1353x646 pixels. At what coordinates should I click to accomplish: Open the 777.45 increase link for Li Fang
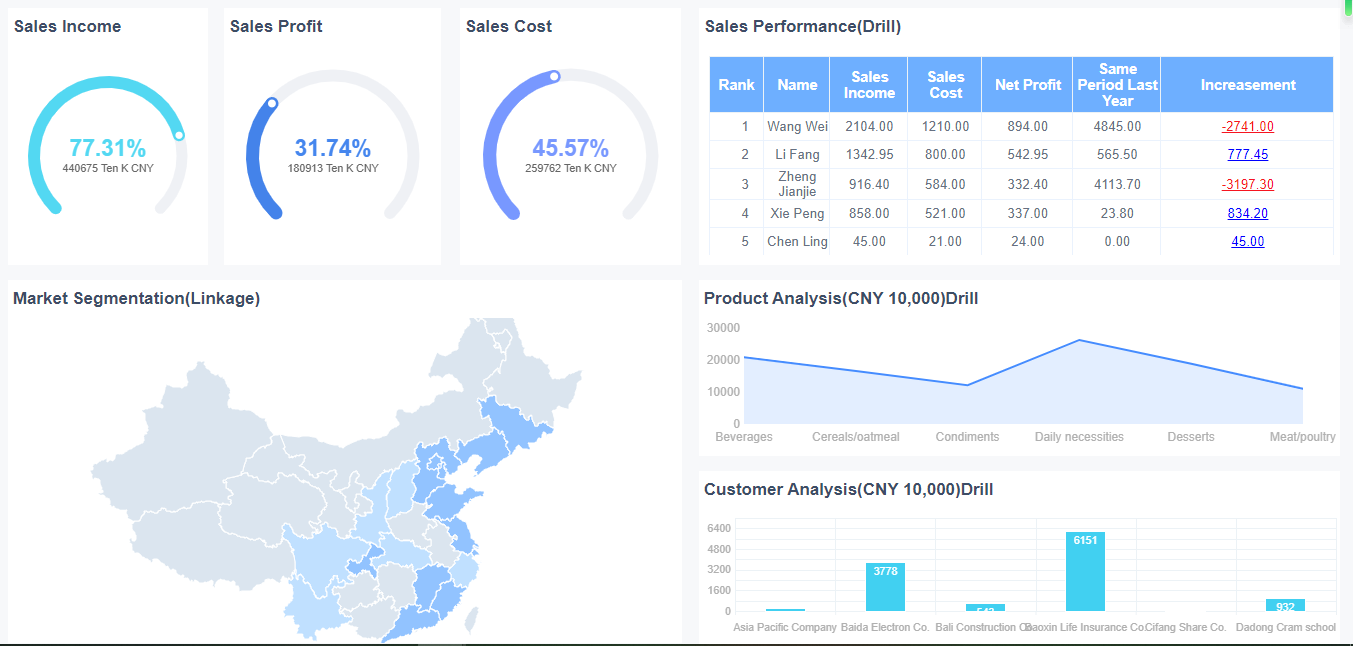pyautogui.click(x=1247, y=154)
